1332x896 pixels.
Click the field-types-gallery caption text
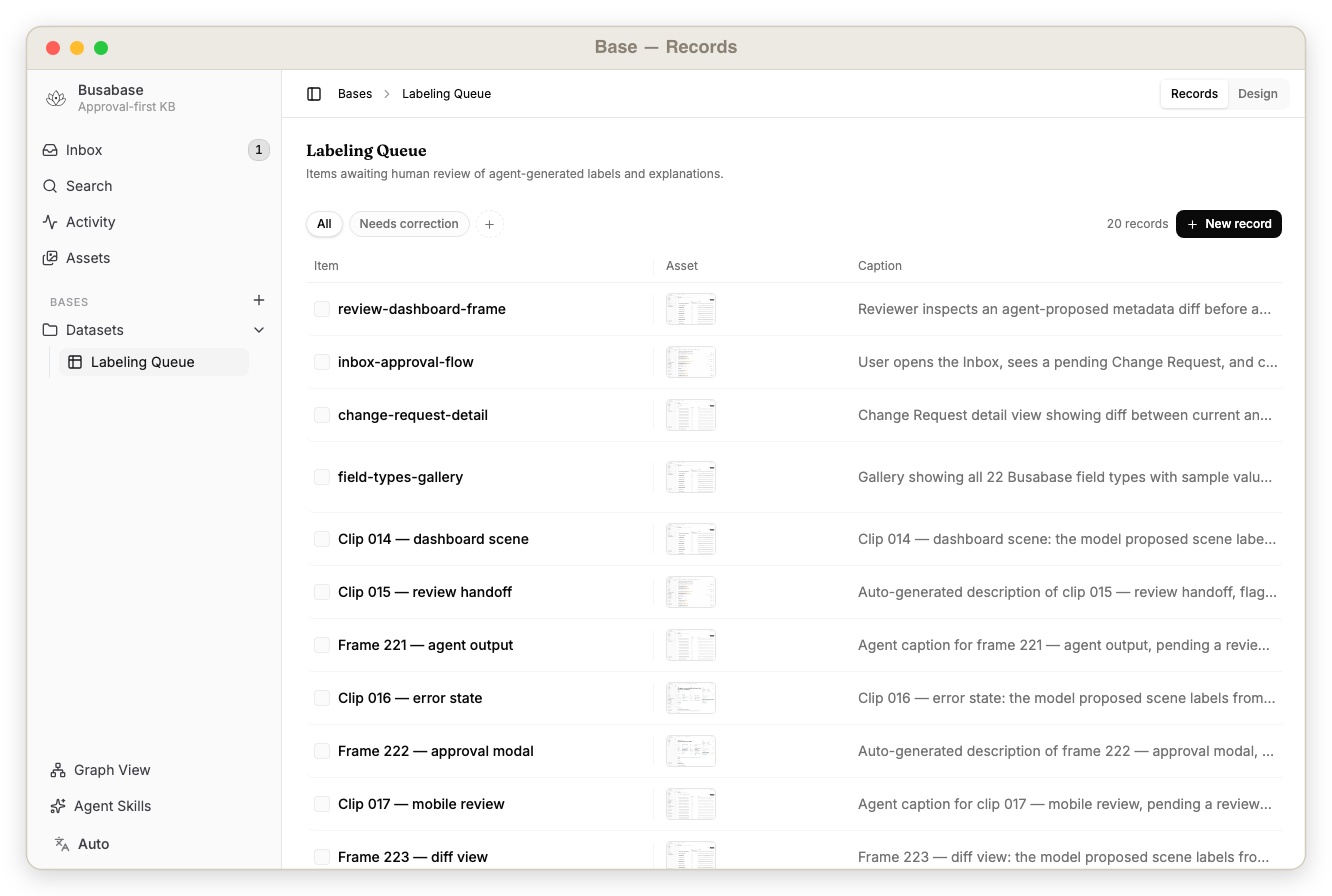tap(1065, 477)
